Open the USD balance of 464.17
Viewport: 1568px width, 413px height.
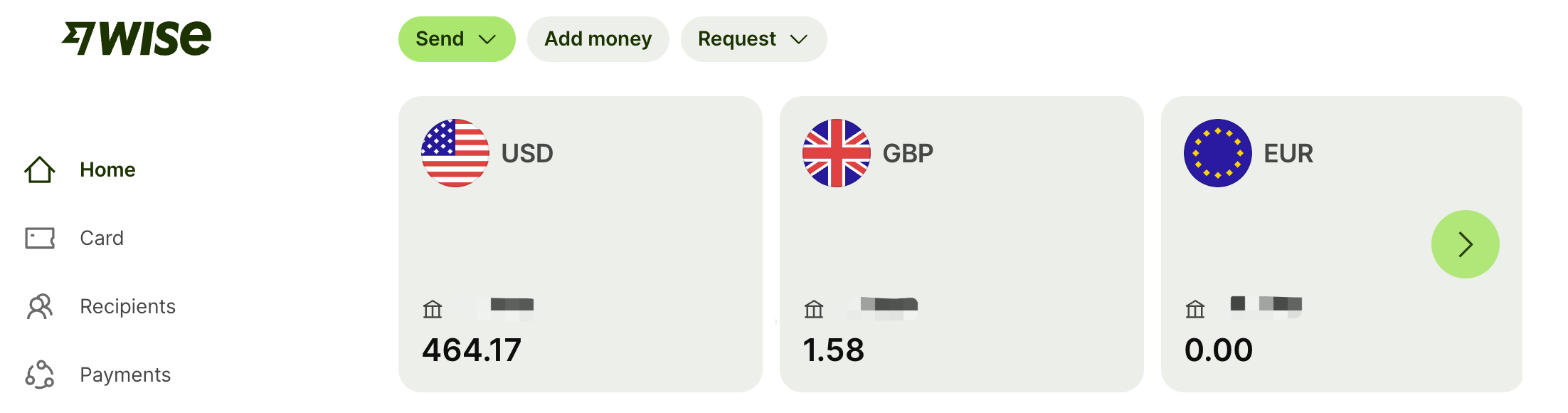581,244
